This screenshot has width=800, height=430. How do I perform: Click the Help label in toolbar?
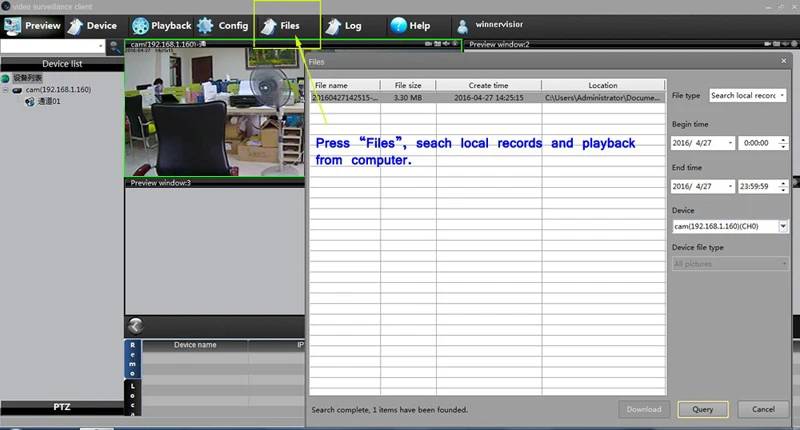tap(419, 26)
